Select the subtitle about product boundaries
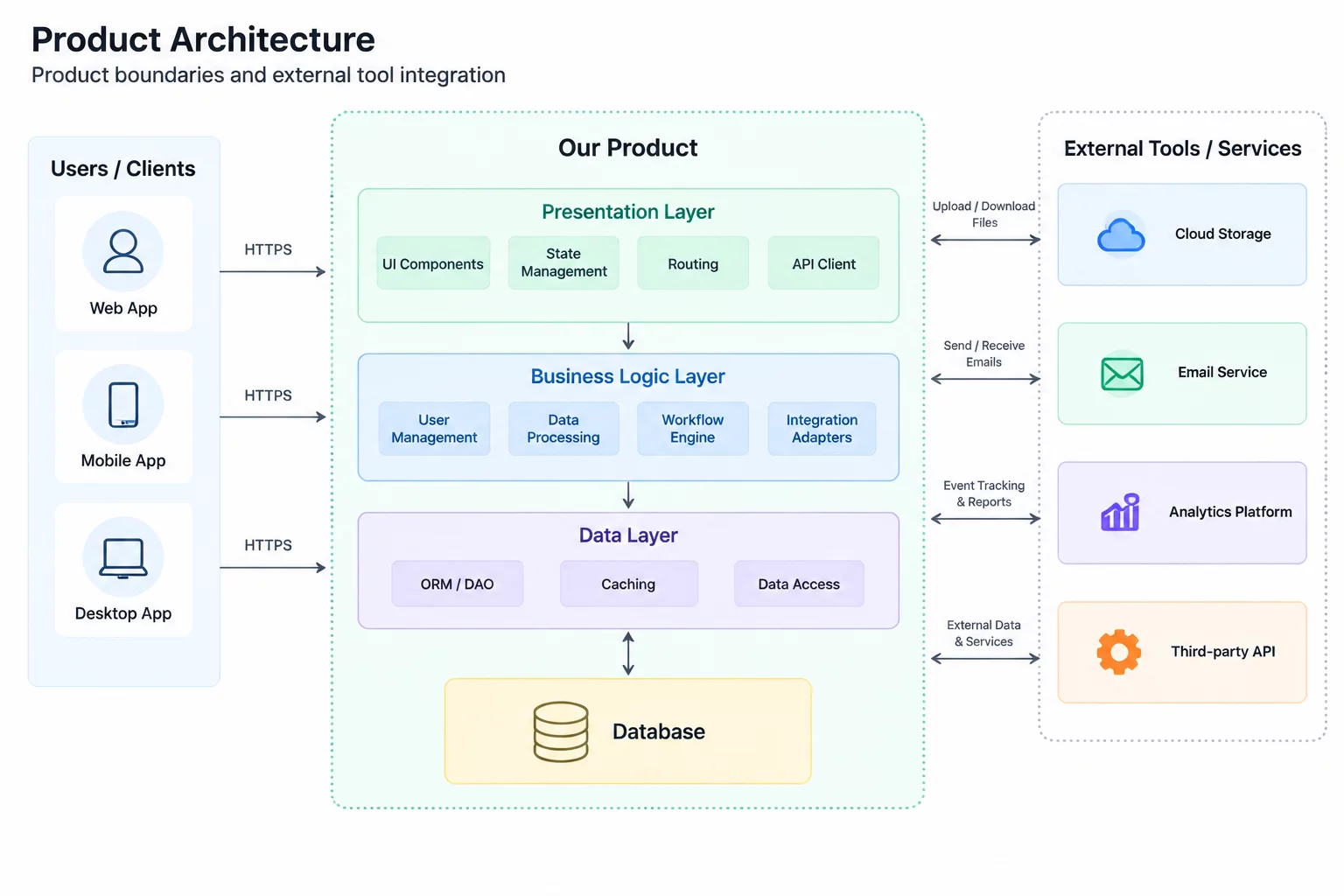 coord(269,75)
